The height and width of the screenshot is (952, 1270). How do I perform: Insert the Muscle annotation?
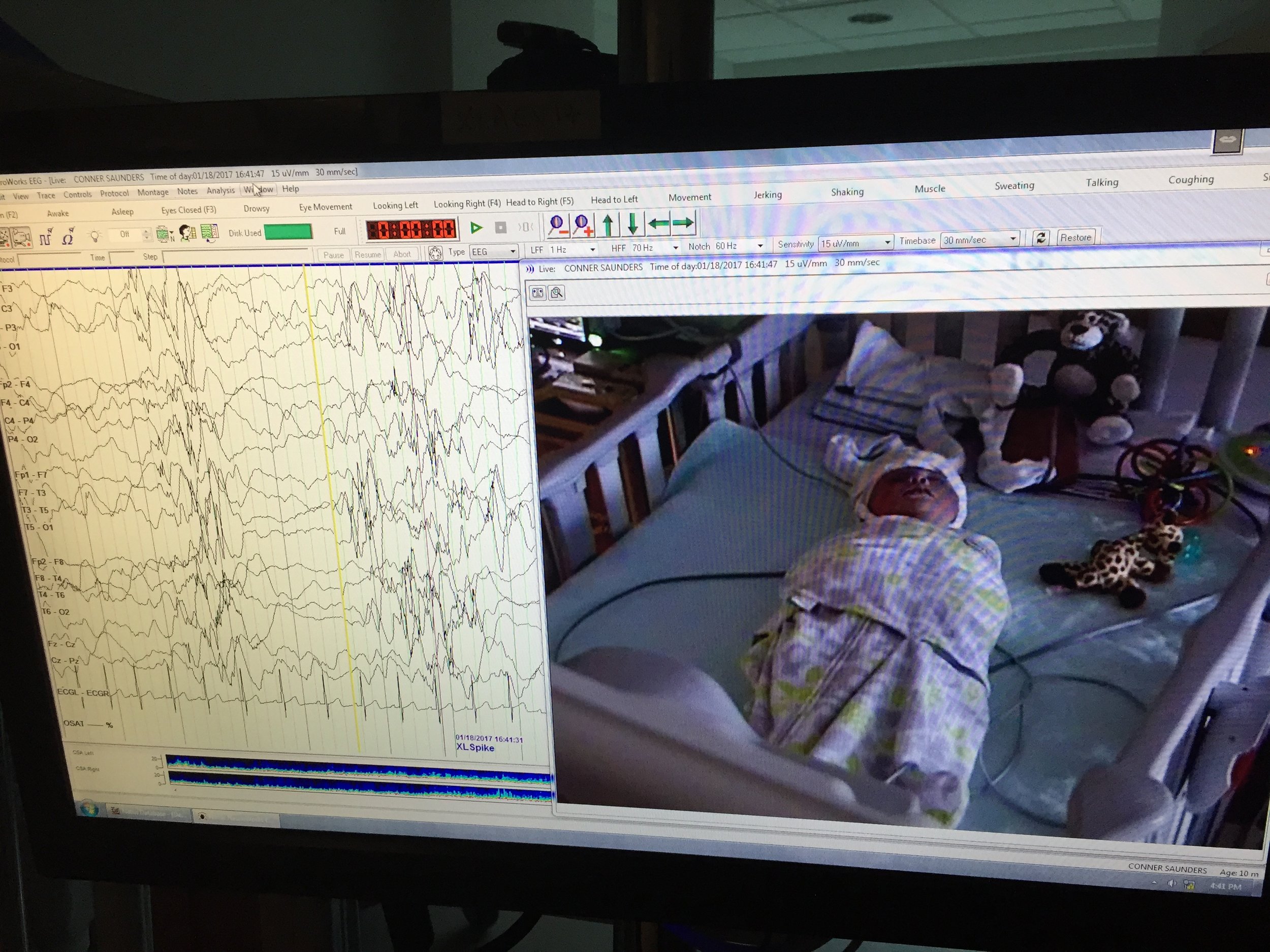(x=930, y=189)
